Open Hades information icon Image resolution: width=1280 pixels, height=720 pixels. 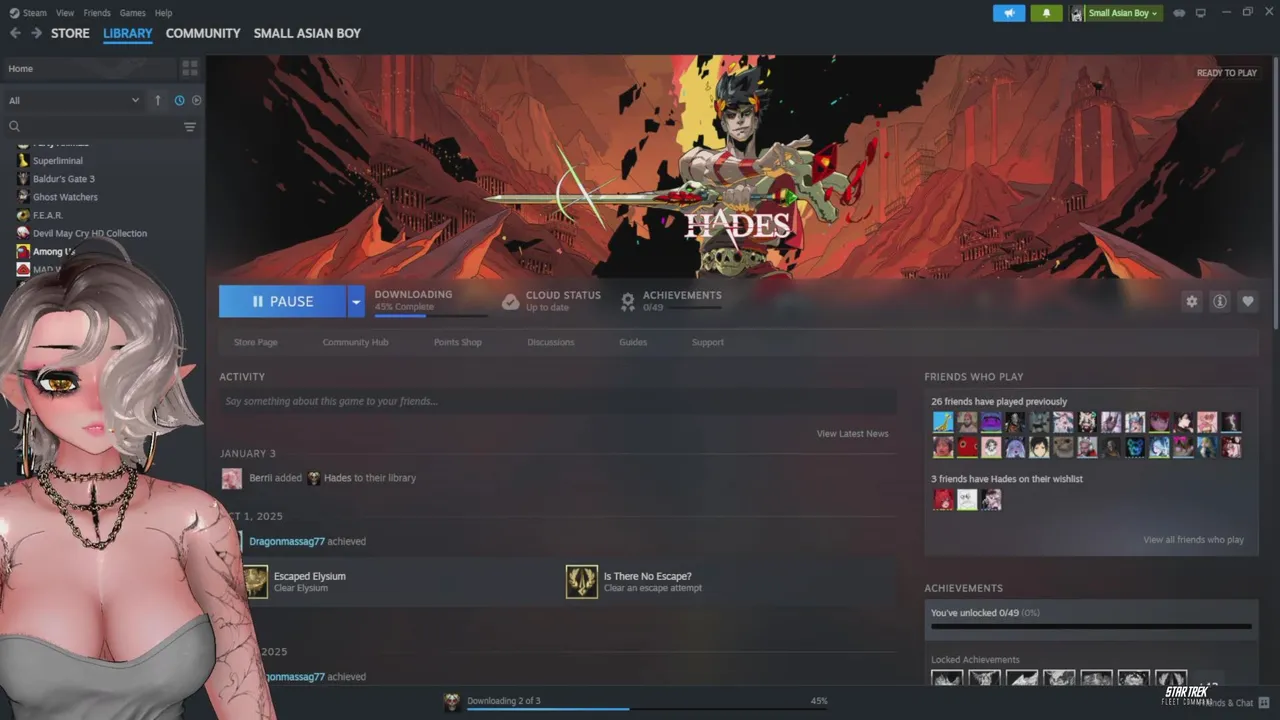[1219, 301]
